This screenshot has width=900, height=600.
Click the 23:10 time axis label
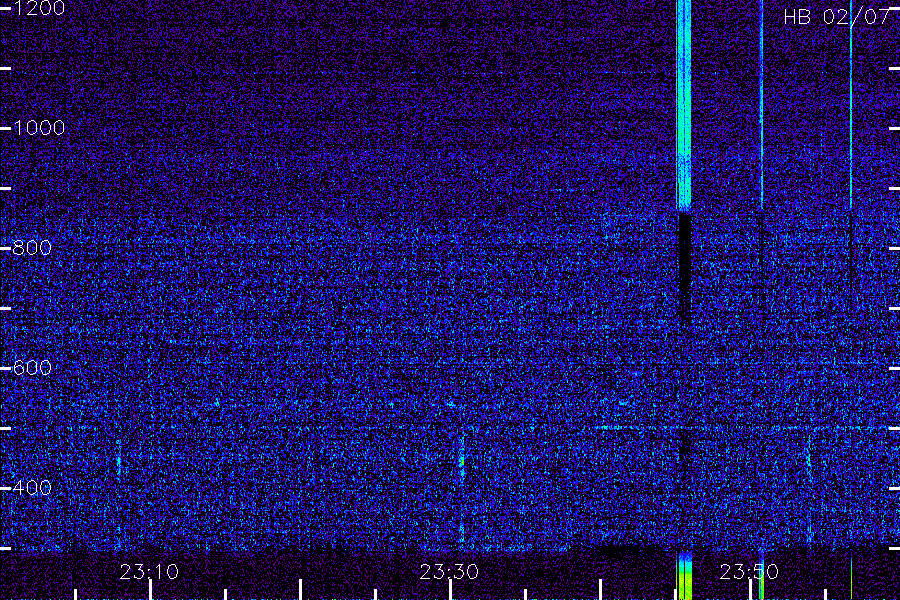[x=149, y=572]
